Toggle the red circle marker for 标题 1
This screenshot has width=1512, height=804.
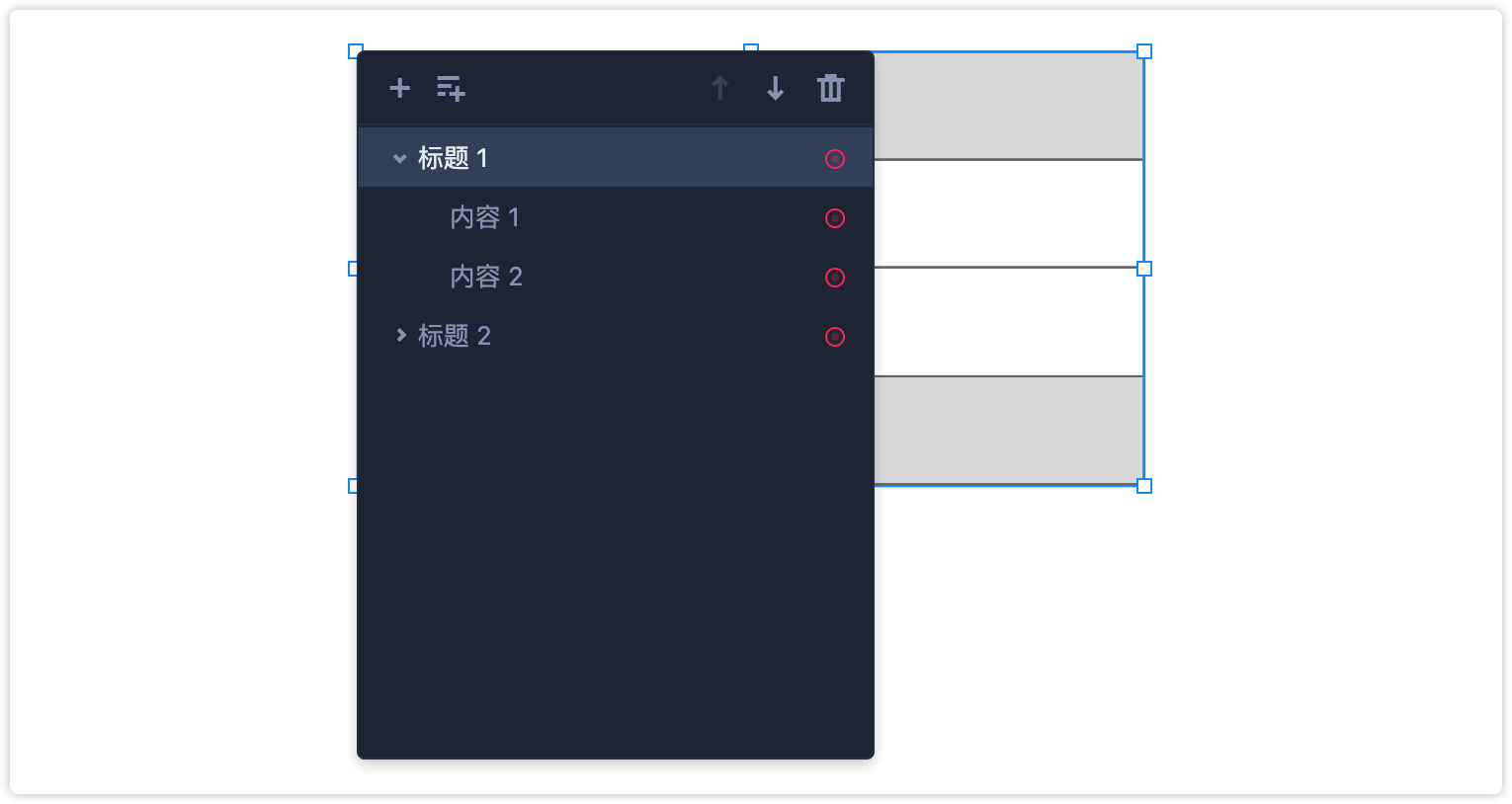click(835, 159)
